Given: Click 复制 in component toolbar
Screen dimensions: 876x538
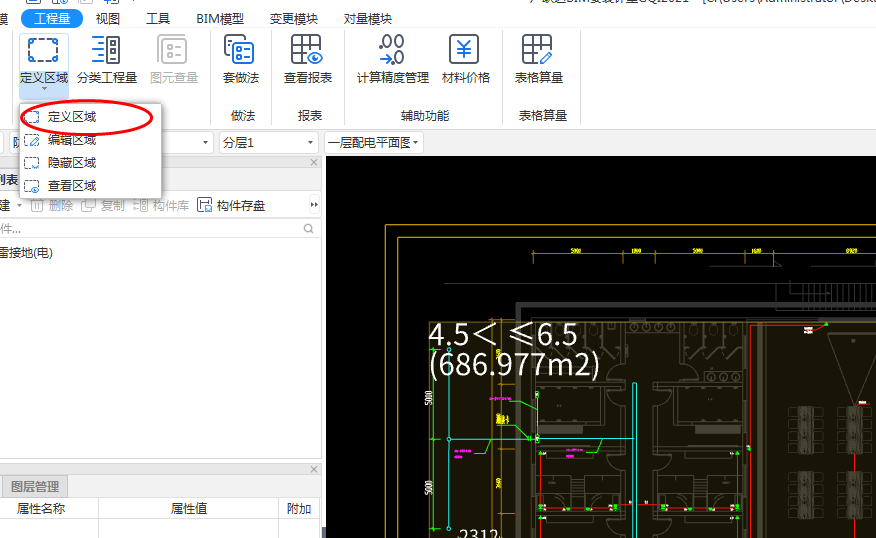Looking at the screenshot, I should 103,206.
